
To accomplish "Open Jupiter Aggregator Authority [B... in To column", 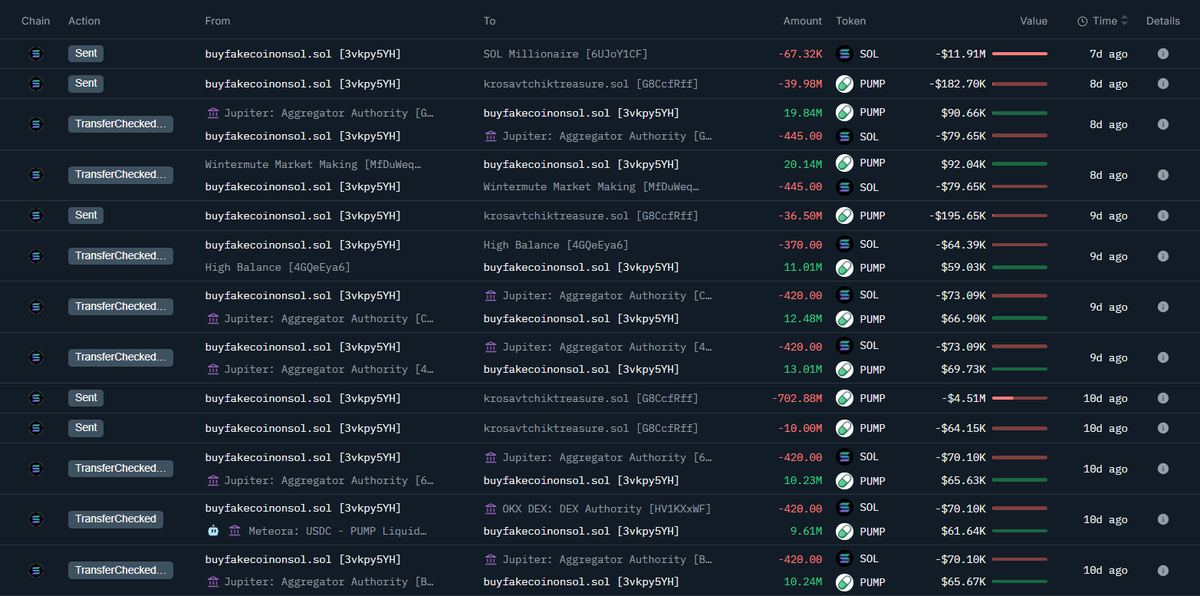I will pos(597,560).
